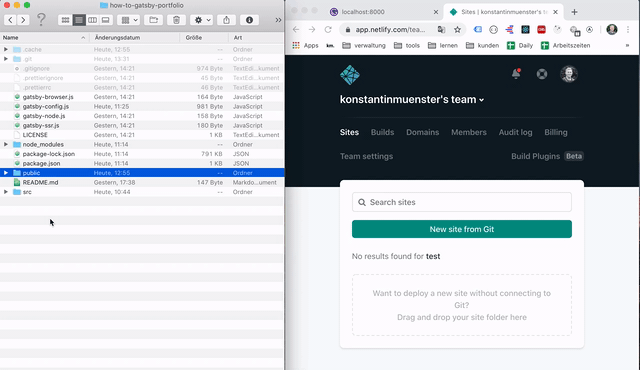Open the Domains tab
Screen dimensions: 640x370
[x=422, y=132]
